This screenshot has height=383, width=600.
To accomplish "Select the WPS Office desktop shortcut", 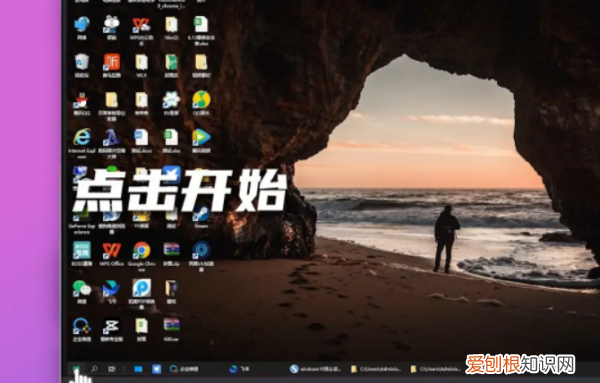I will 111,253.
